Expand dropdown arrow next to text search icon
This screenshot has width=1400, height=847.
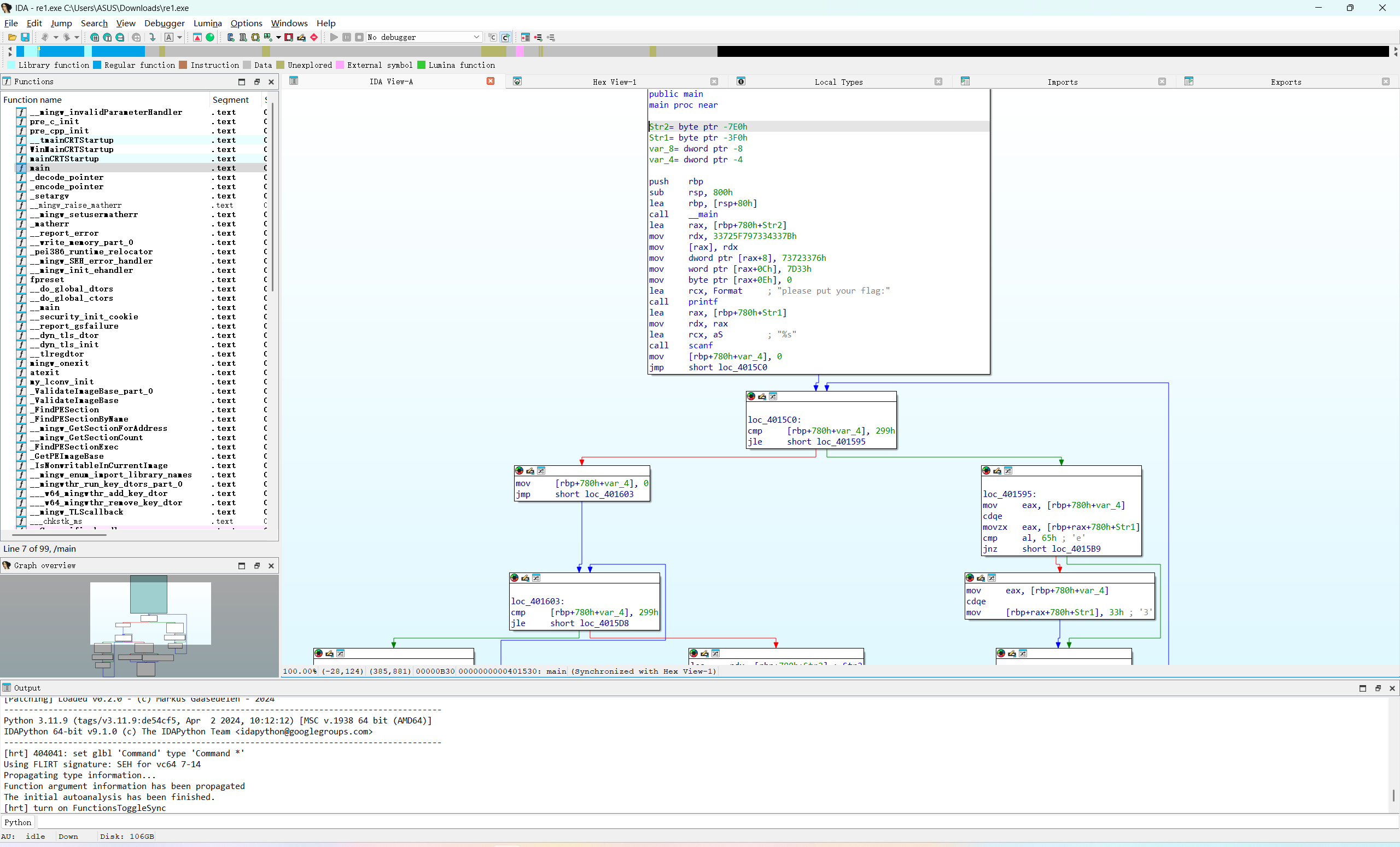(179, 37)
